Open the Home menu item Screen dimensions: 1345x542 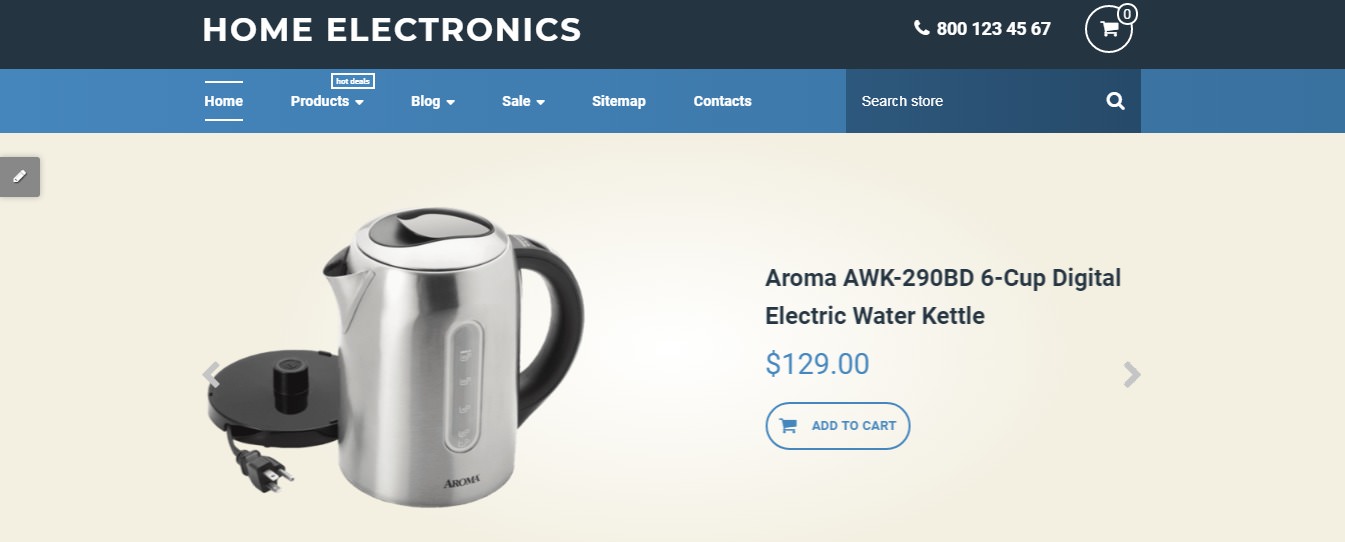[224, 101]
